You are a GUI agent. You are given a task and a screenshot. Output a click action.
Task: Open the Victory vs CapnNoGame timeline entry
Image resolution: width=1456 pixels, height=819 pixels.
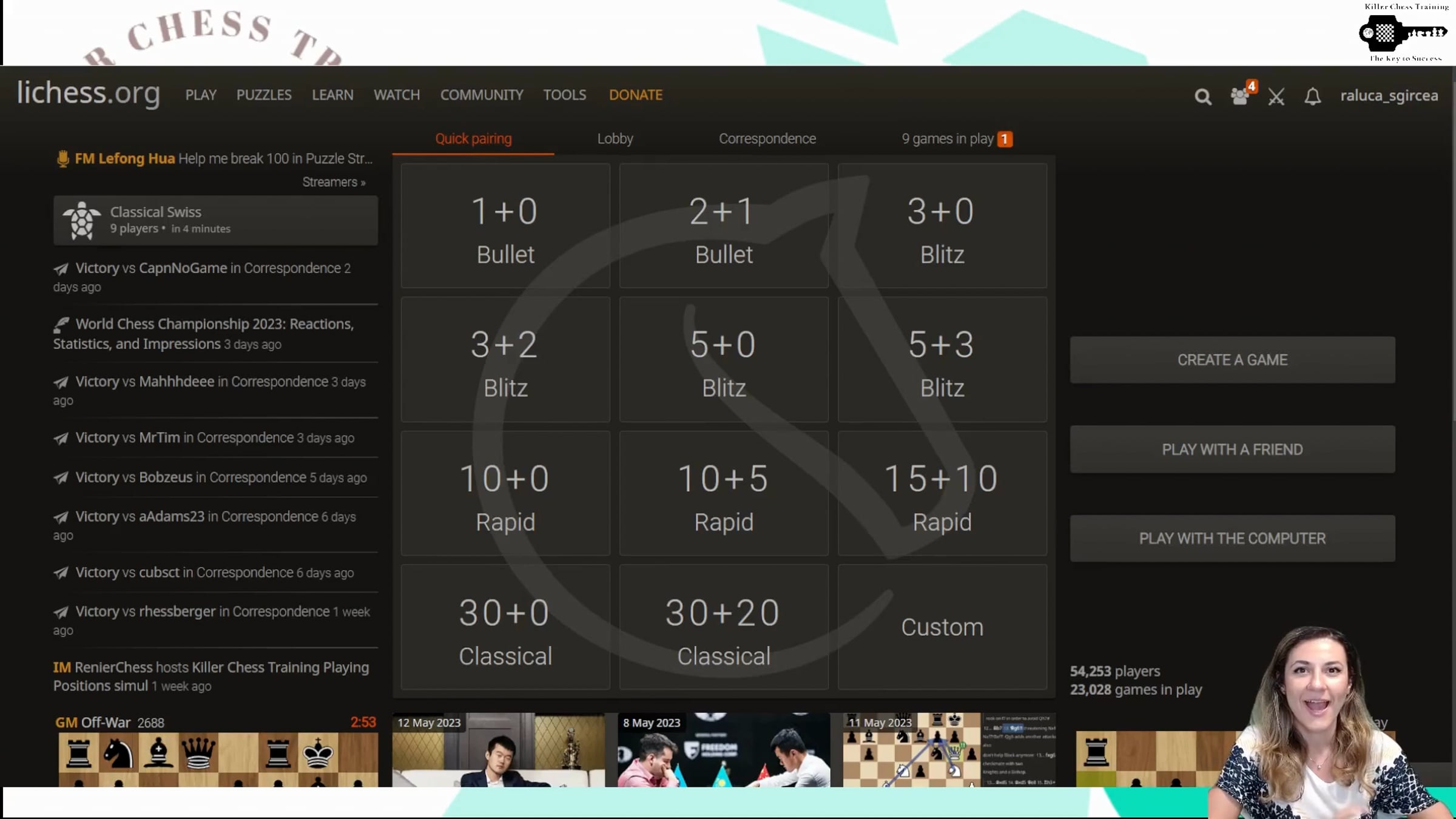tap(202, 277)
